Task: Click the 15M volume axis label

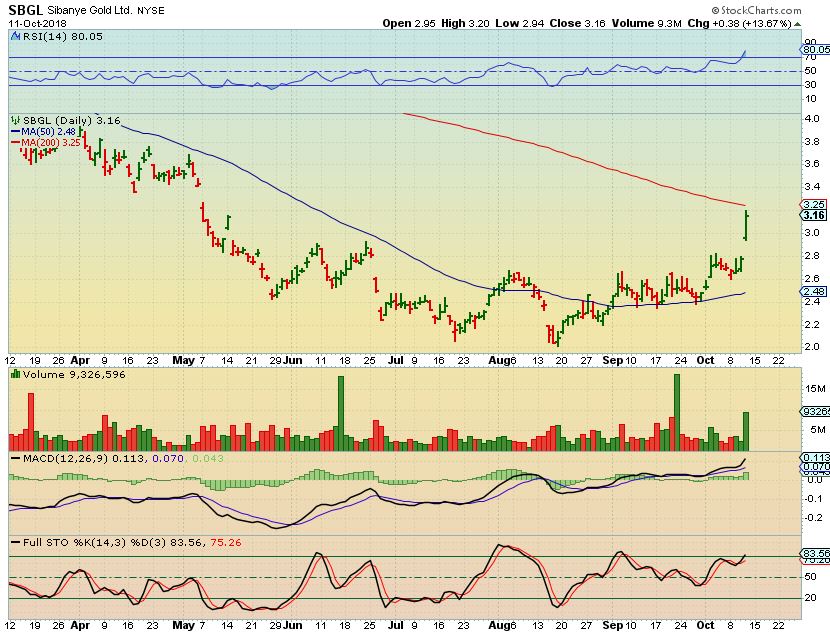Action: click(815, 389)
